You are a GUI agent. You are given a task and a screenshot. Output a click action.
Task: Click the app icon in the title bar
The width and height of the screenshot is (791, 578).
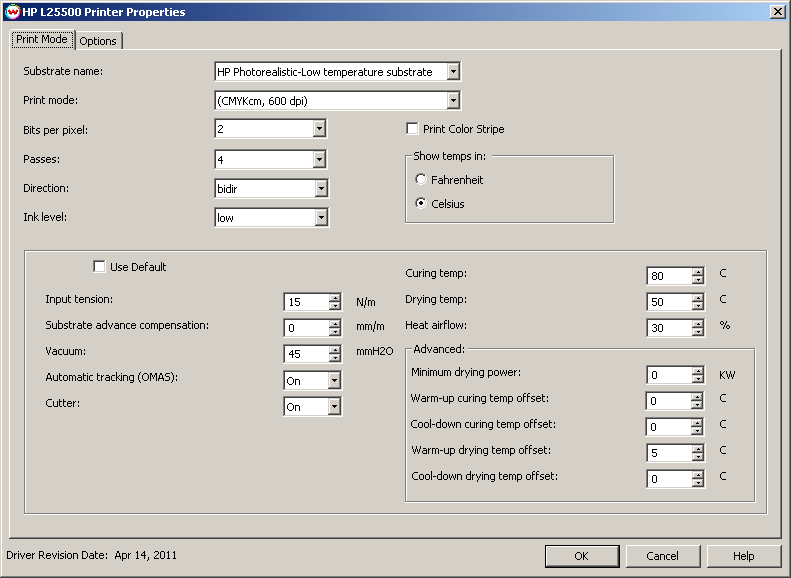[11, 11]
